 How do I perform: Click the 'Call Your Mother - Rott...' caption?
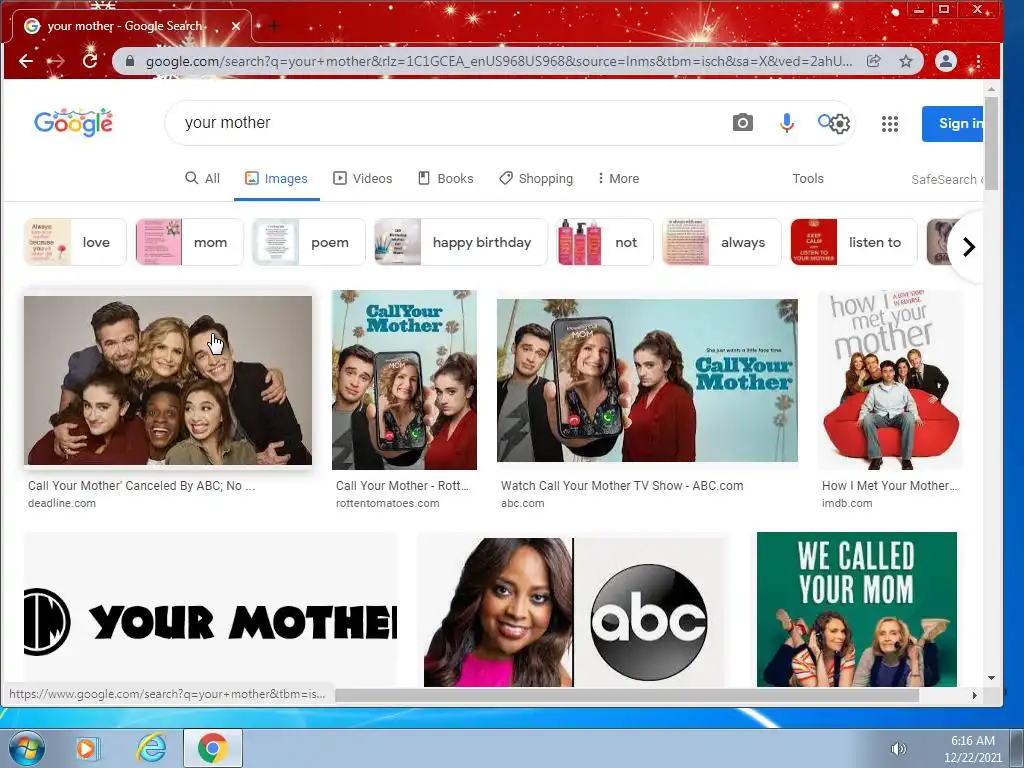(x=402, y=486)
